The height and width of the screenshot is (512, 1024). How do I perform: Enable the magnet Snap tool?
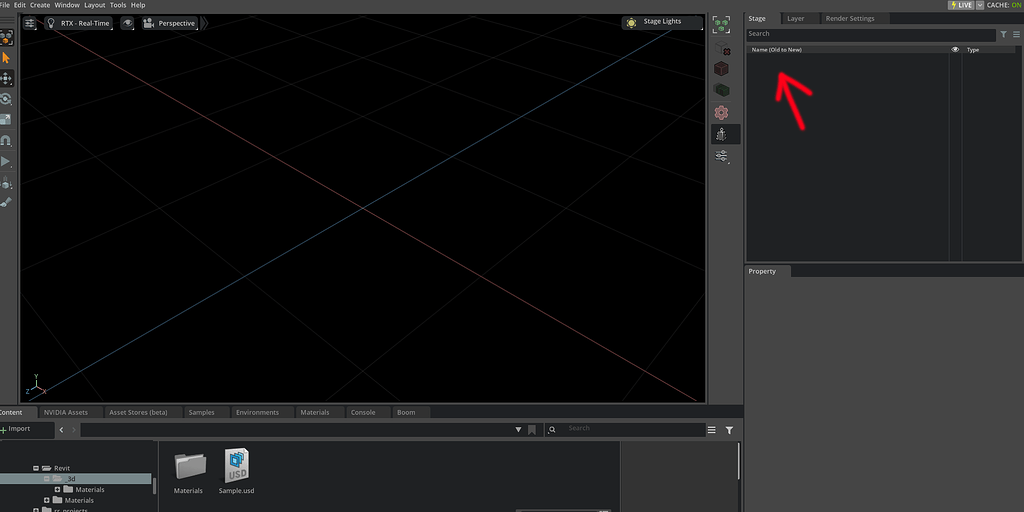[x=6, y=141]
